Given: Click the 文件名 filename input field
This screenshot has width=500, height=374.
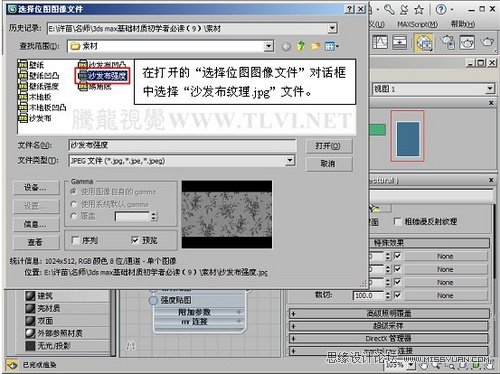Looking at the screenshot, I should (x=182, y=145).
